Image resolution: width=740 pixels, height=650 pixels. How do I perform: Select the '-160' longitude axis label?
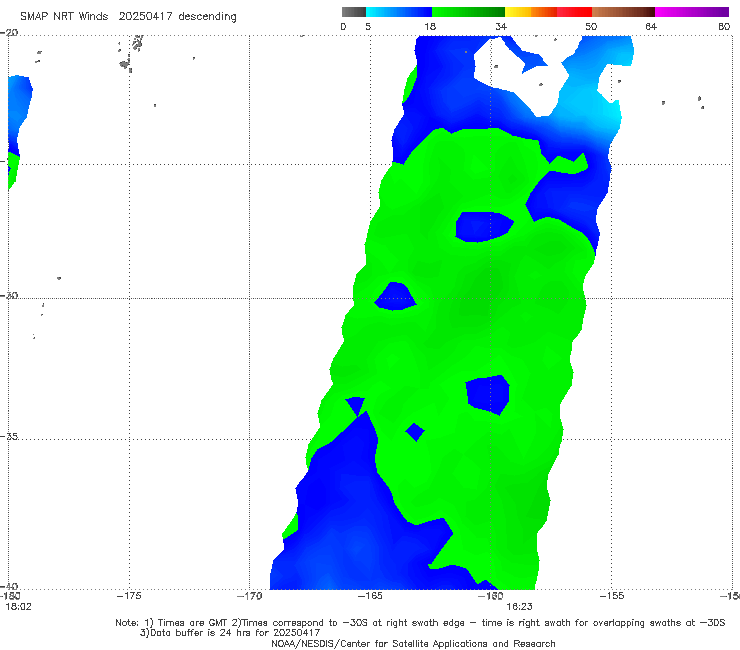pos(490,596)
